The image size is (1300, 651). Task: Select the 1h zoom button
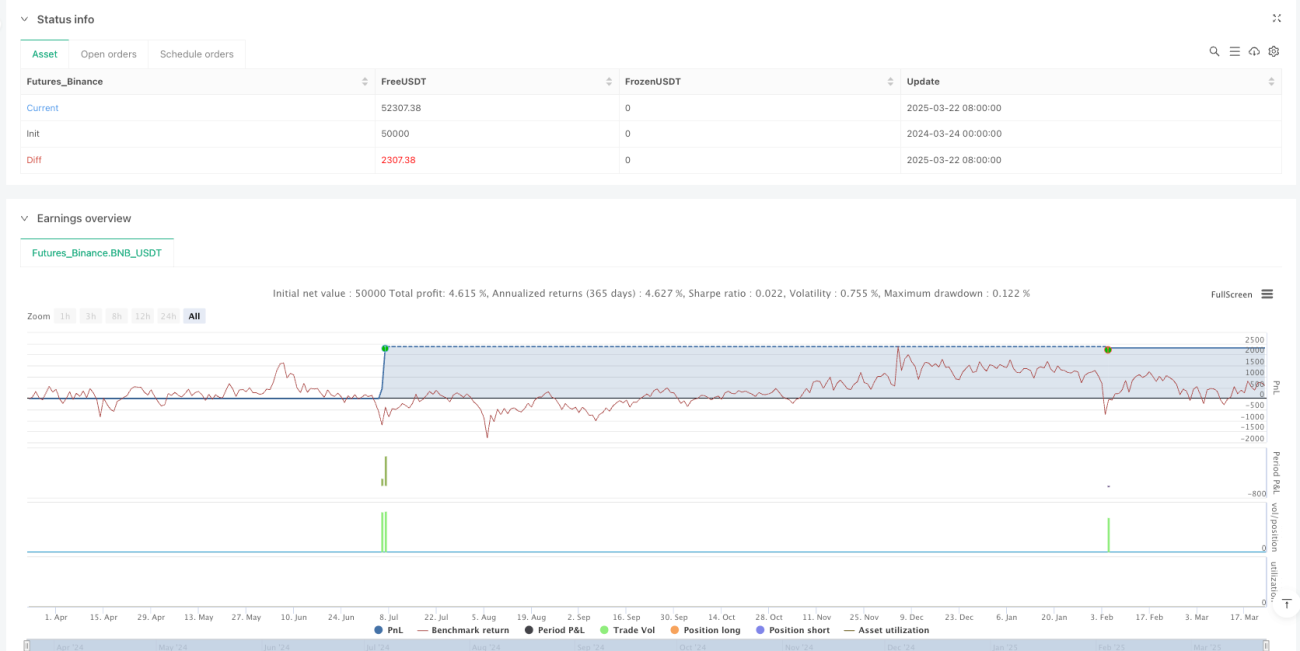tap(66, 316)
